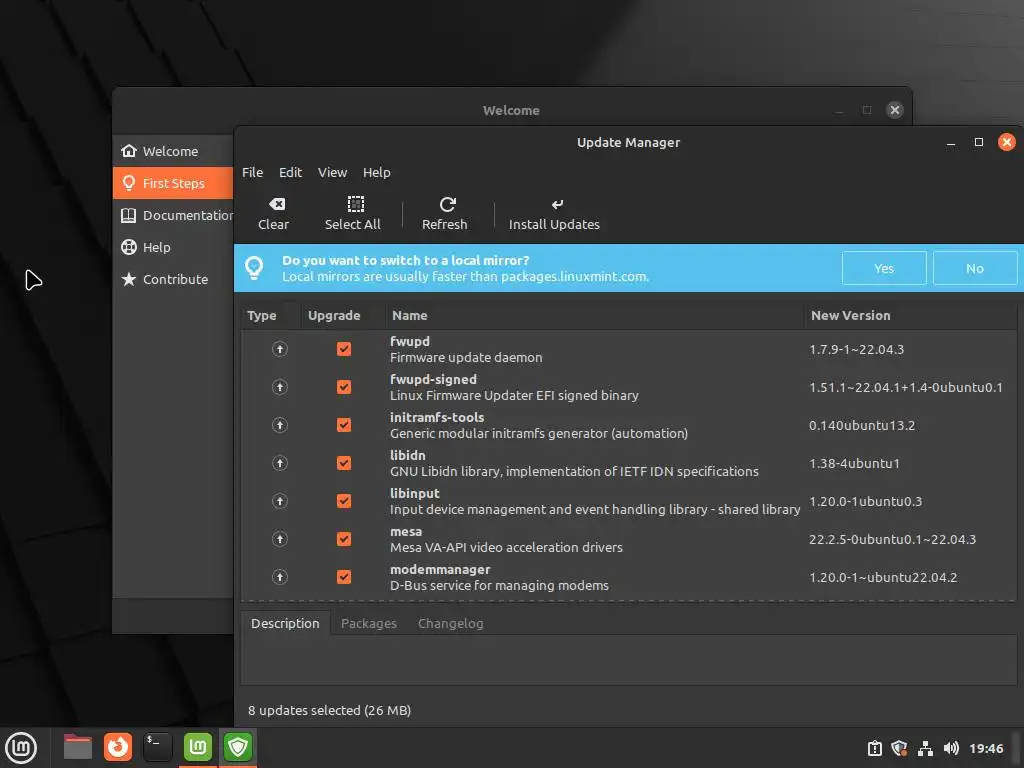Click the type arrow icon for mesa

point(280,539)
